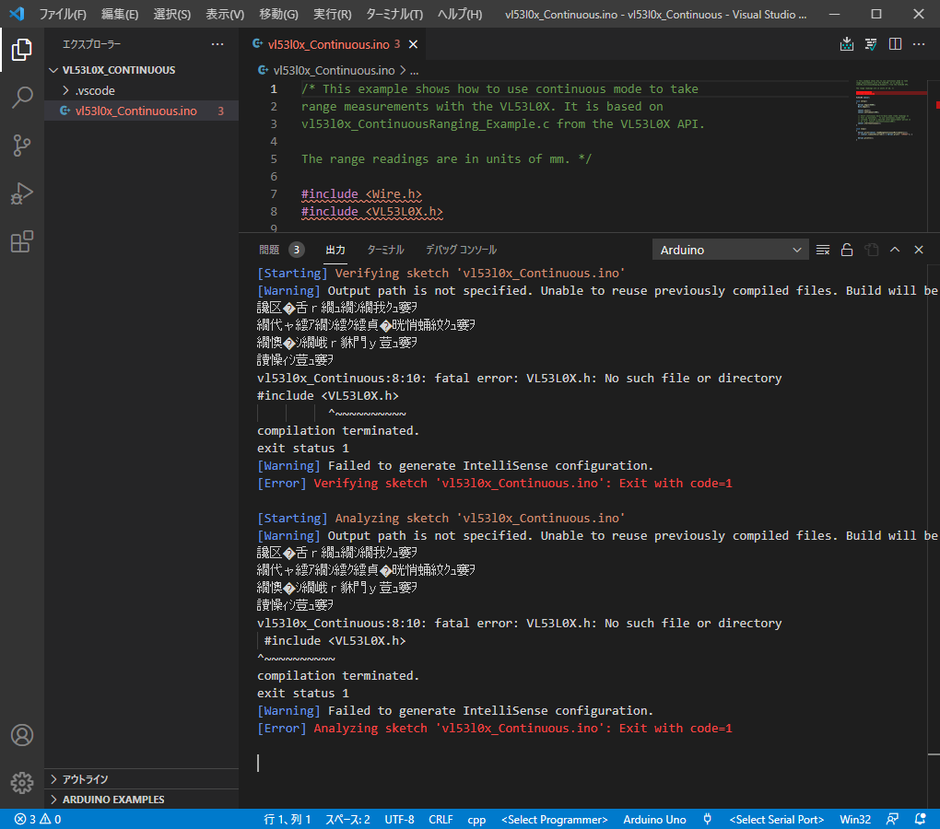Click the Arduino Upload icon in editor toolbar
The width and height of the screenshot is (940, 829).
(x=846, y=44)
